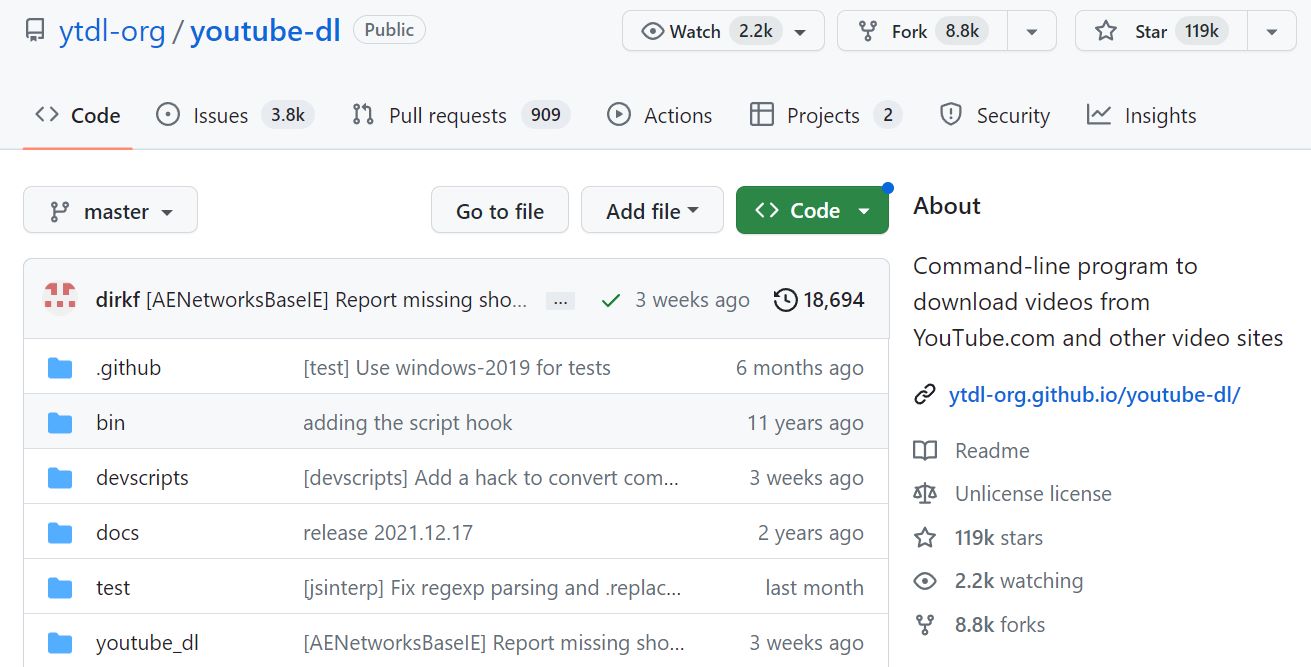Click the devscripts folder icon
This screenshot has width=1311, height=667.
tap(60, 478)
